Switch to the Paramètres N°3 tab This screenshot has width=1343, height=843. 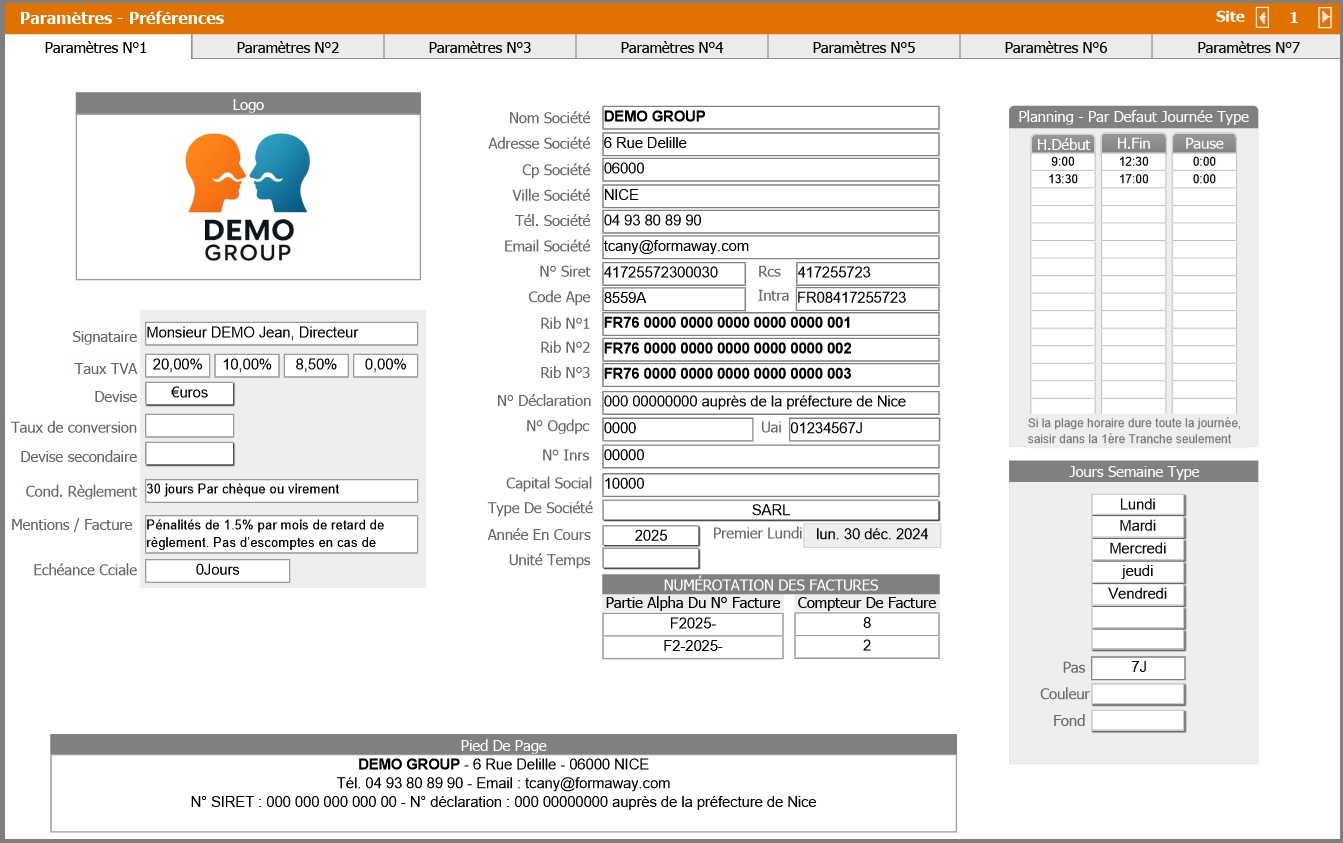[480, 47]
